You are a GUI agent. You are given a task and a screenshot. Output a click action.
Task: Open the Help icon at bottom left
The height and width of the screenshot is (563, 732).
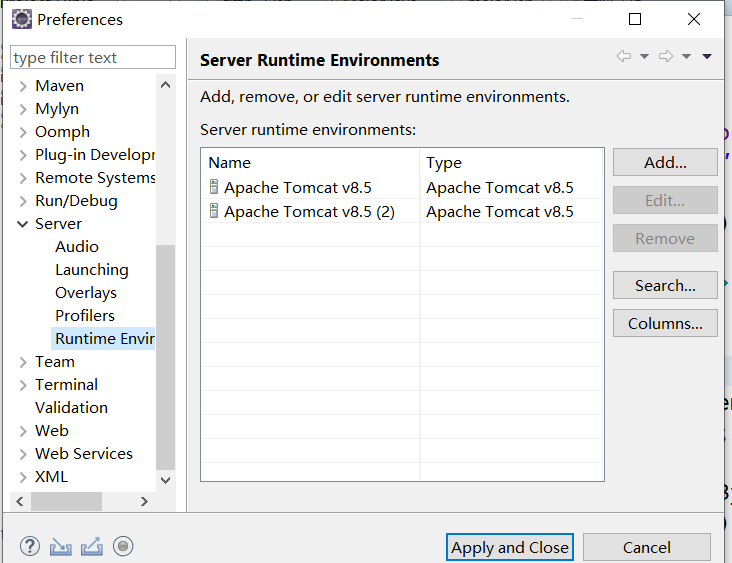[x=29, y=546]
